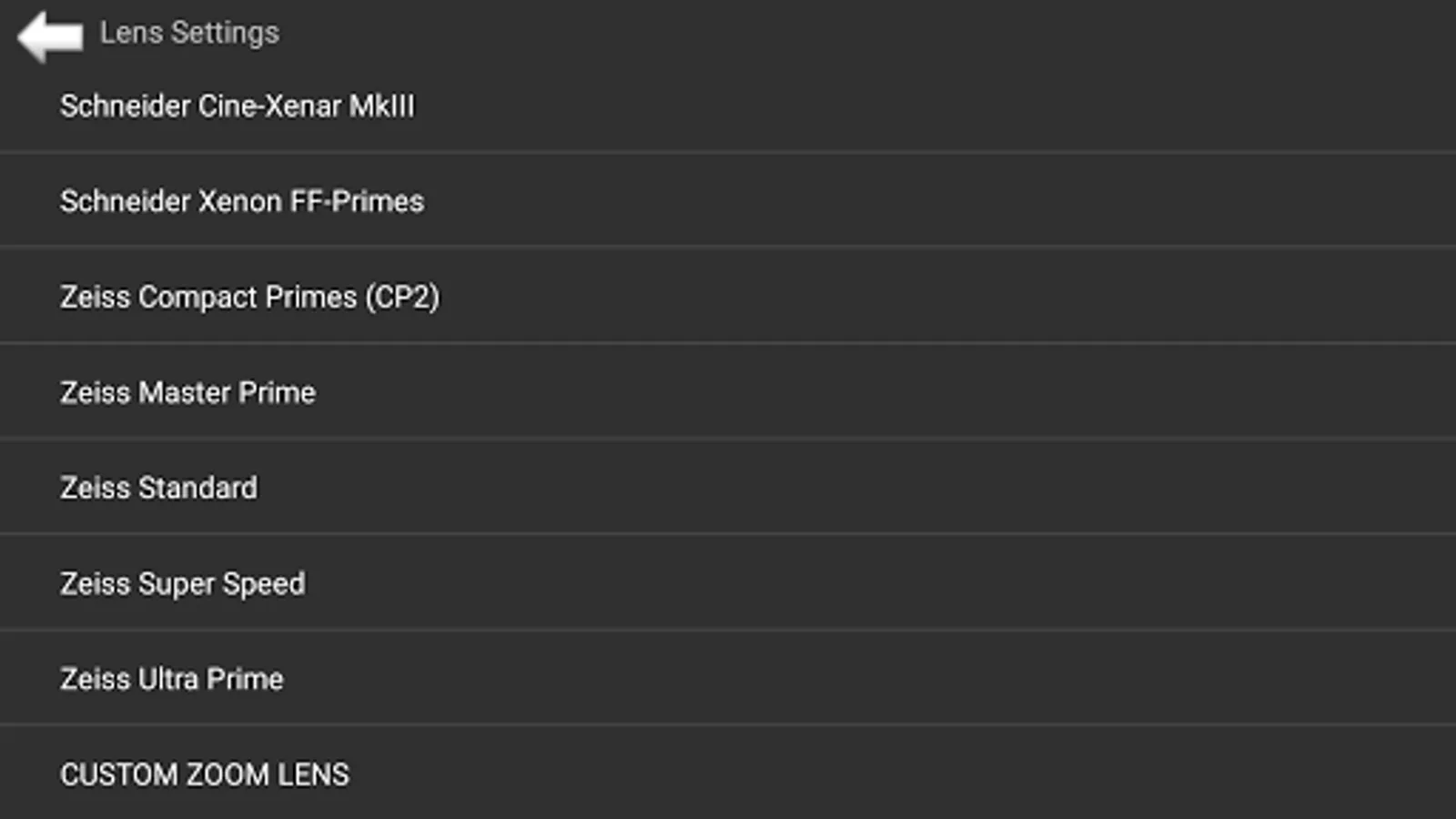1456x819 pixels.
Task: Choose Schneider Xenon FF-Primes
Action: click(x=242, y=201)
